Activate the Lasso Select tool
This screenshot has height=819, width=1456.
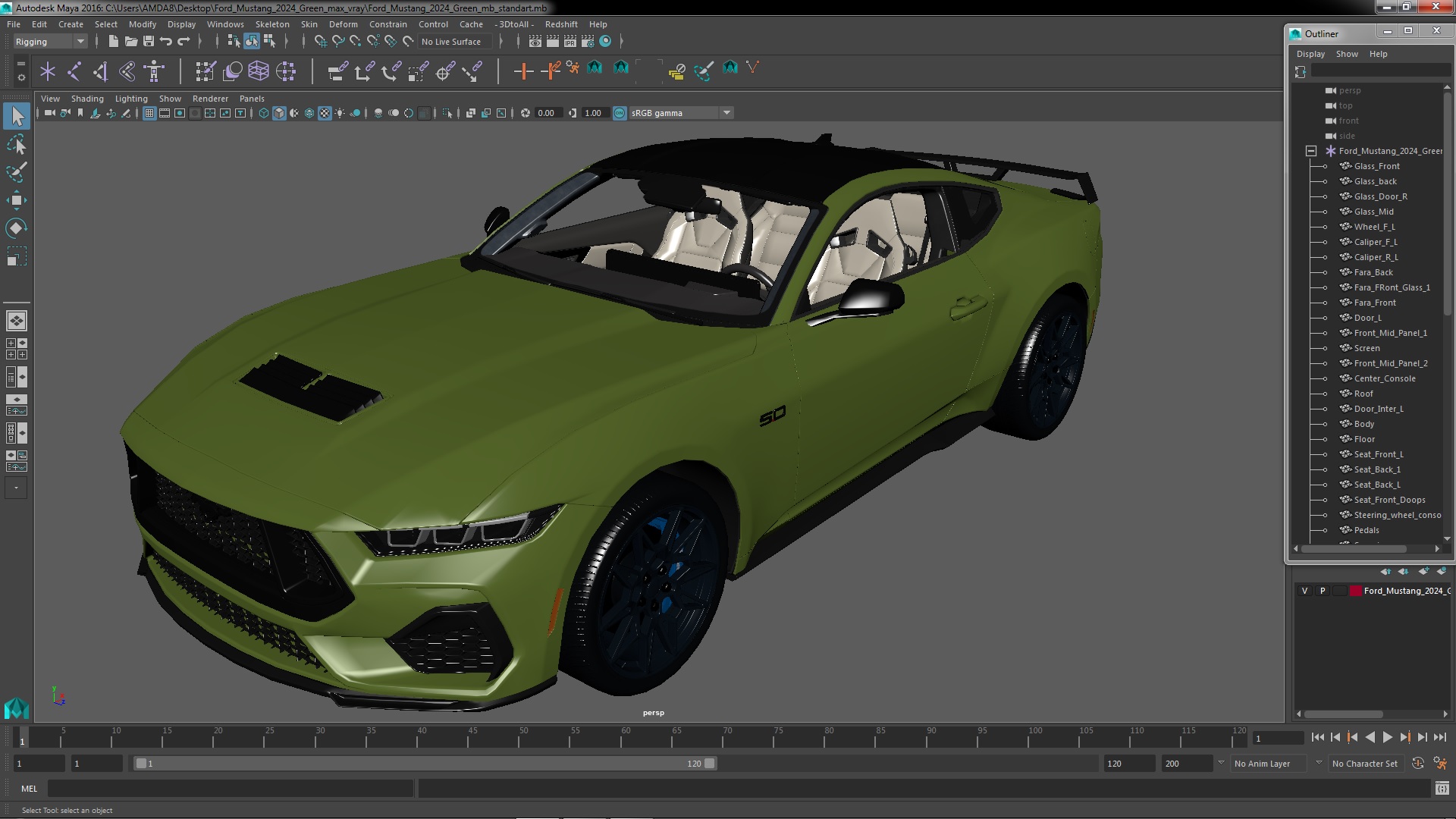point(17,144)
